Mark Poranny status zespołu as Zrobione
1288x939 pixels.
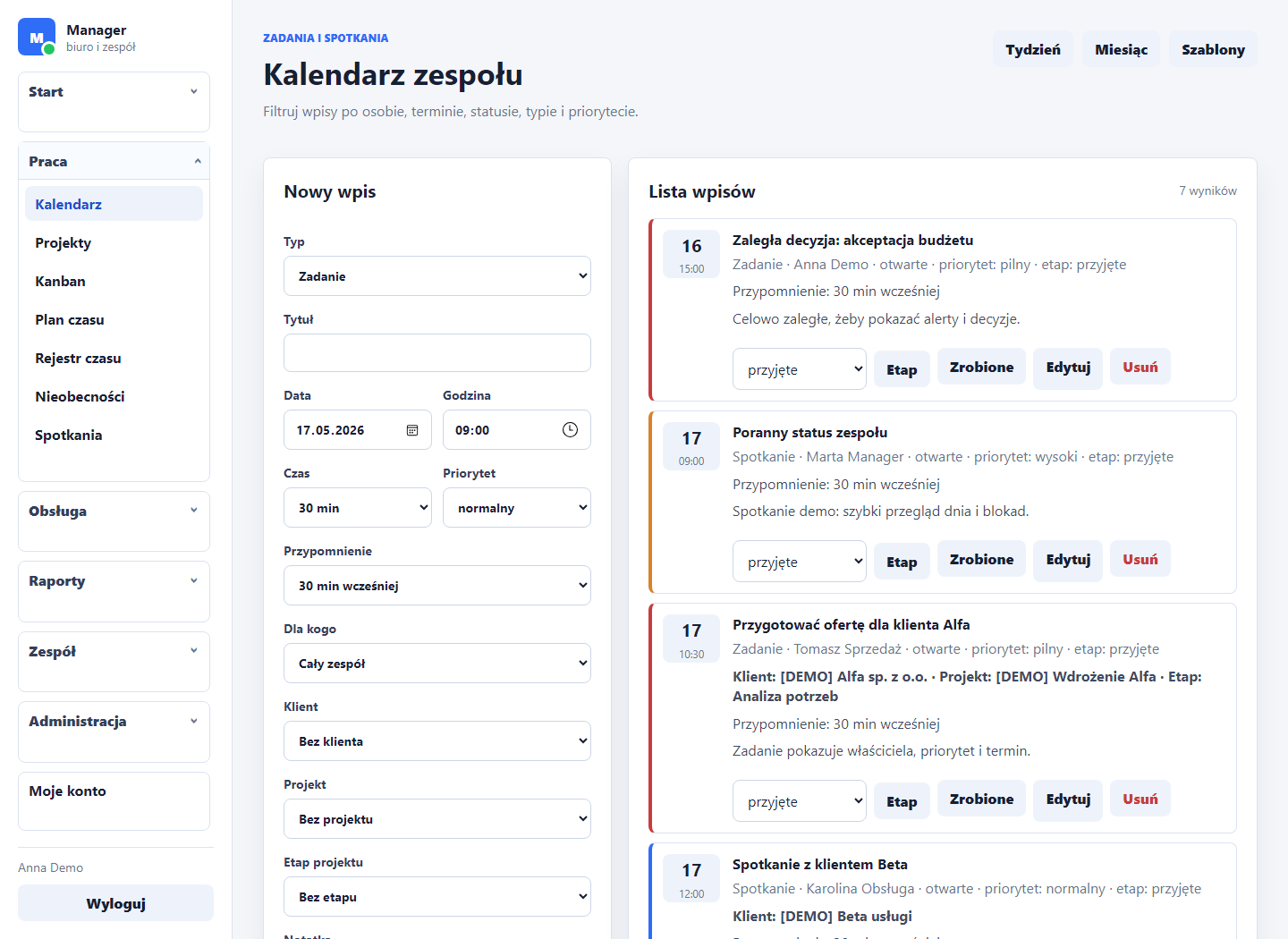coord(981,559)
